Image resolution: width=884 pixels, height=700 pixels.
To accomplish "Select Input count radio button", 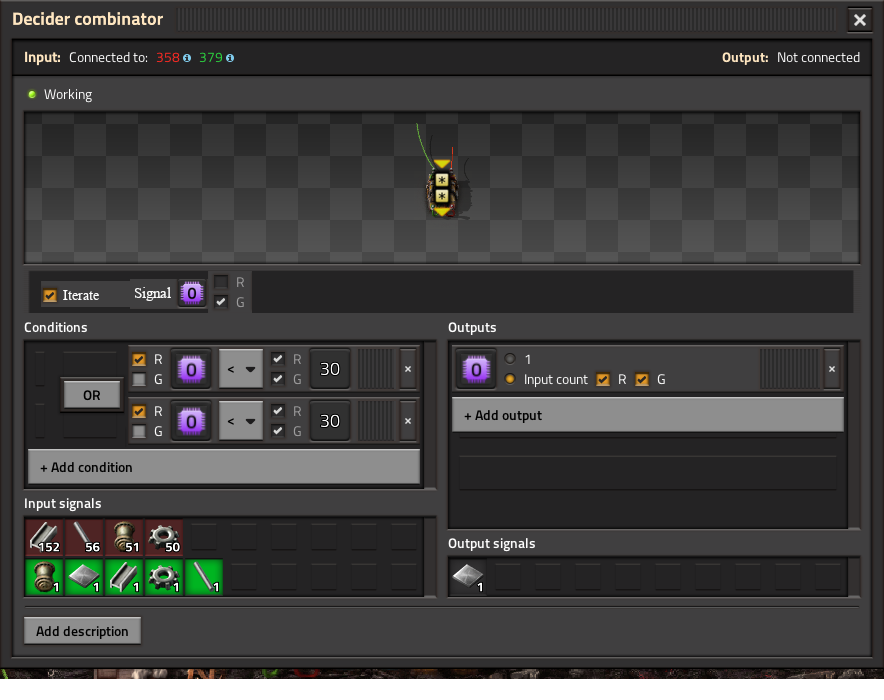I will [510, 379].
